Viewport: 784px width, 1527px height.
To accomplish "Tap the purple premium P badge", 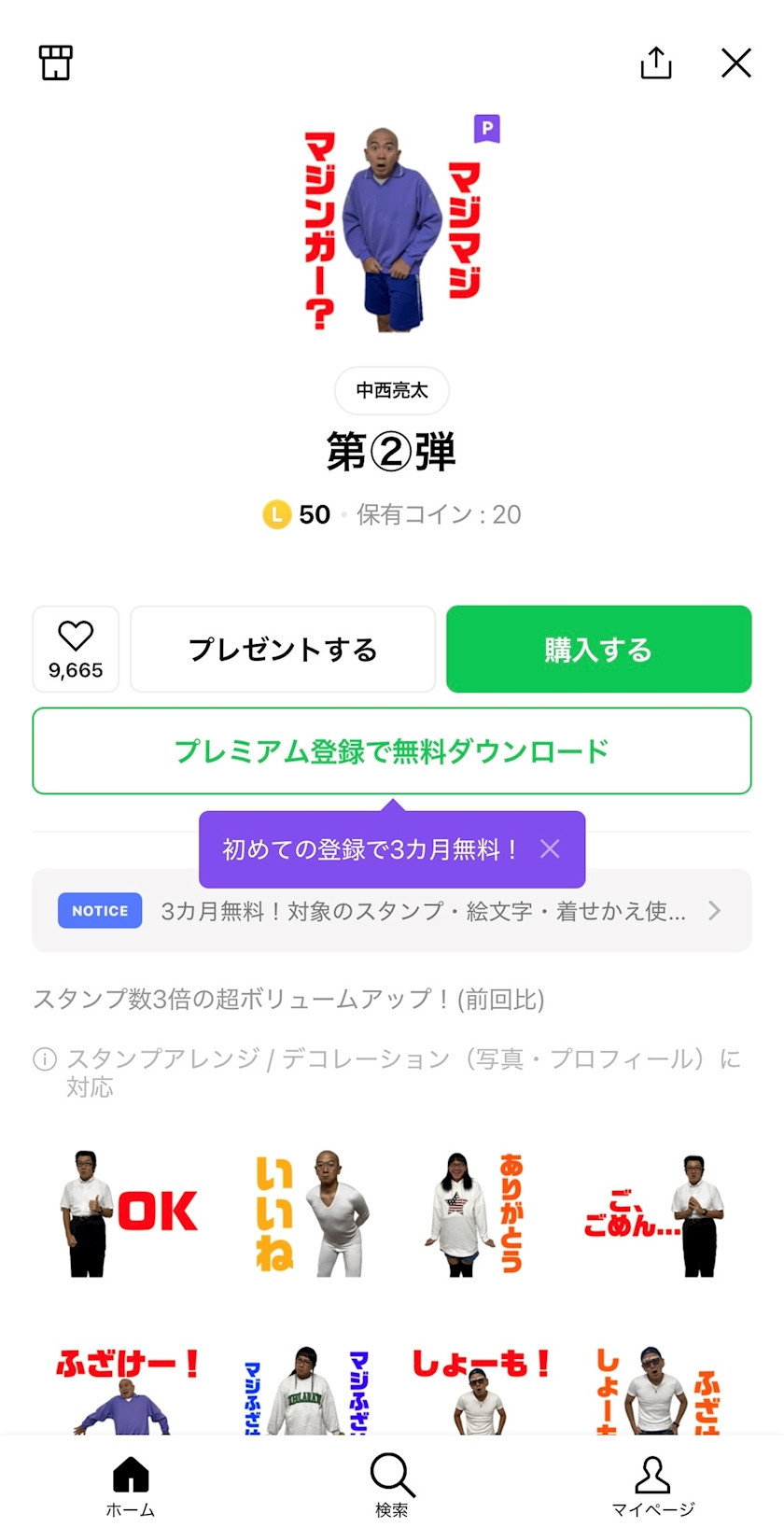I will 486,128.
